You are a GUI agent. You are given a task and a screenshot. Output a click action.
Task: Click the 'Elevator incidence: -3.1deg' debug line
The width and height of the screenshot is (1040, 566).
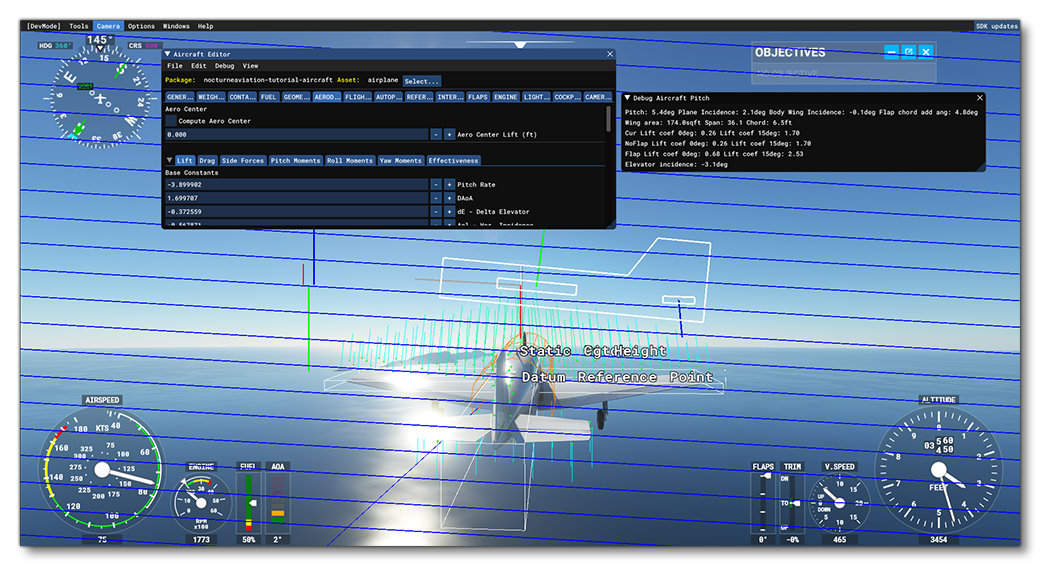pyautogui.click(x=676, y=165)
